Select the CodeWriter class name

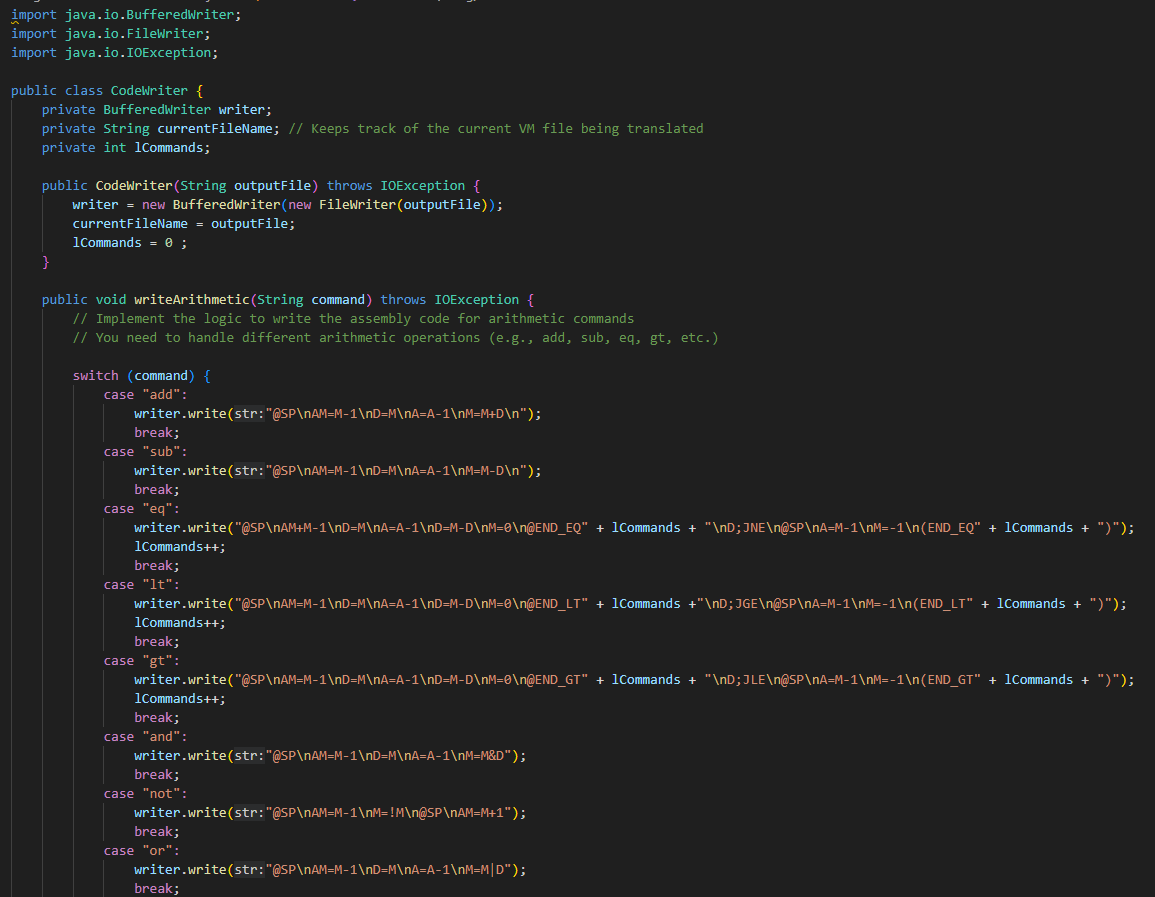[x=149, y=90]
